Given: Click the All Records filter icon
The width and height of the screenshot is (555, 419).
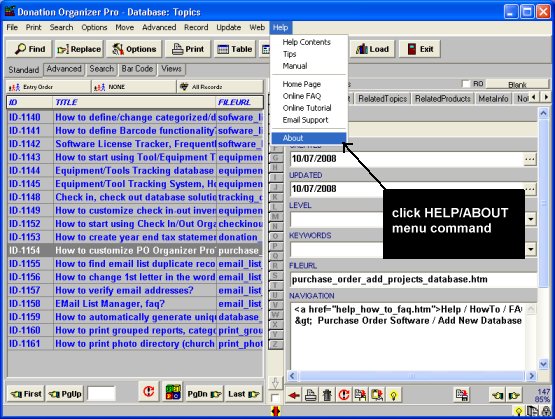Looking at the screenshot, I should (184, 87).
